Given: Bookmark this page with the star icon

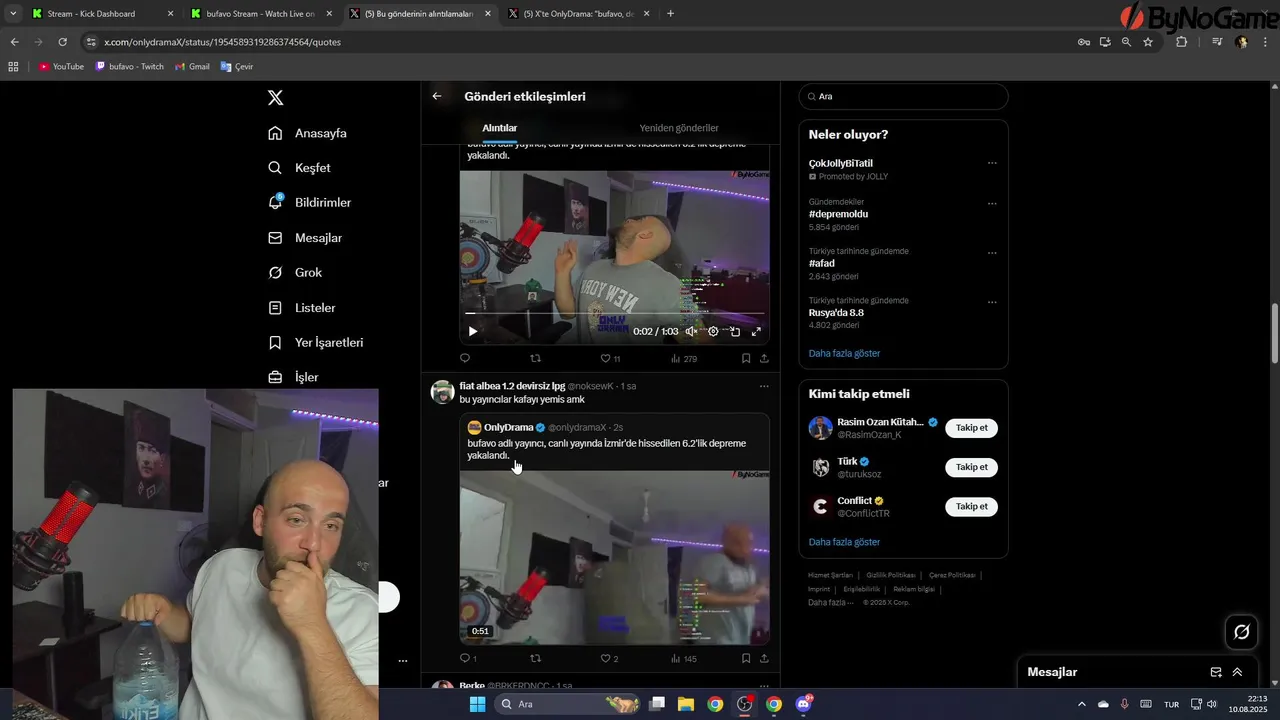Looking at the screenshot, I should (x=1148, y=42).
